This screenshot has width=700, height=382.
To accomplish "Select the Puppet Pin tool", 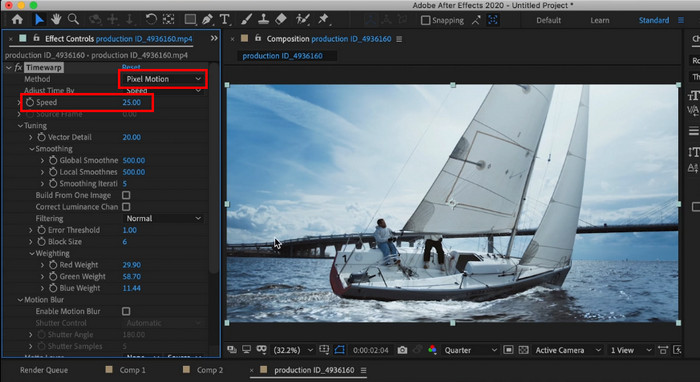I will coord(323,20).
